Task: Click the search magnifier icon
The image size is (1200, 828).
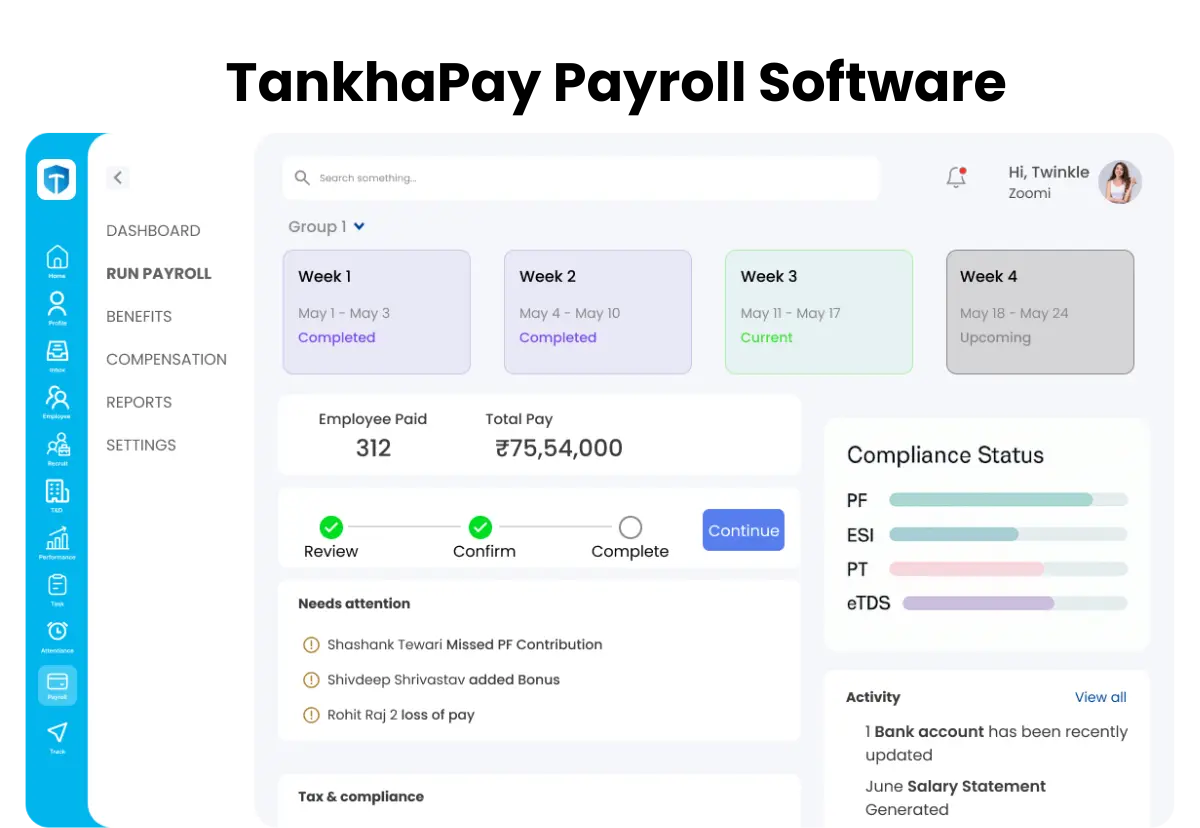Action: [x=302, y=178]
